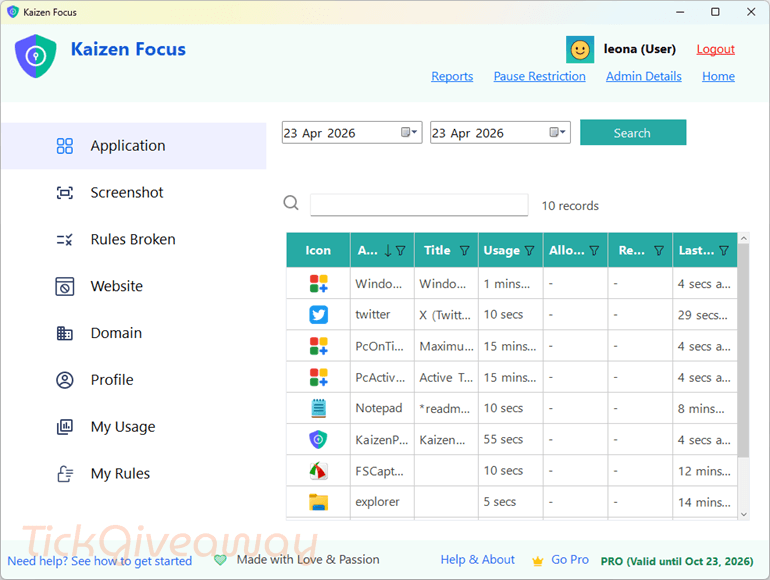Click the PcActiv... row app icon
Screen dimensions: 770x580
(x=318, y=377)
